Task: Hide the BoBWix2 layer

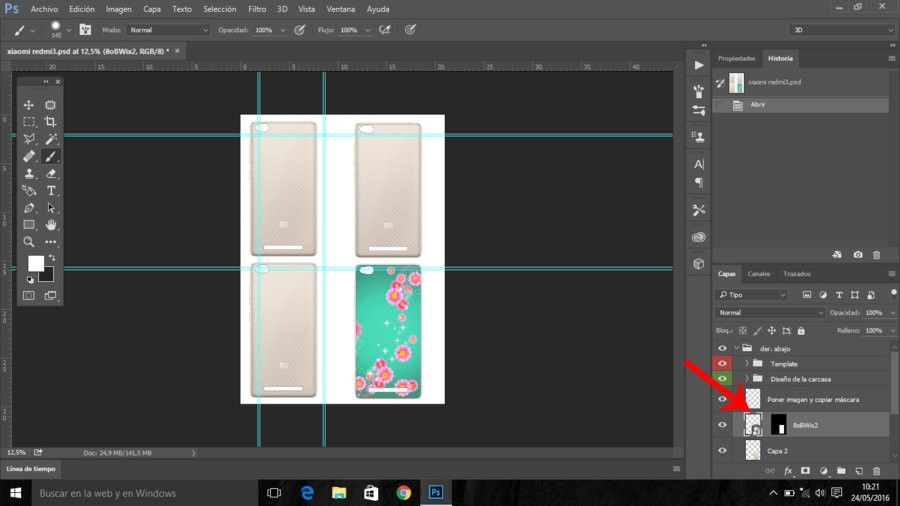Action: (722, 425)
